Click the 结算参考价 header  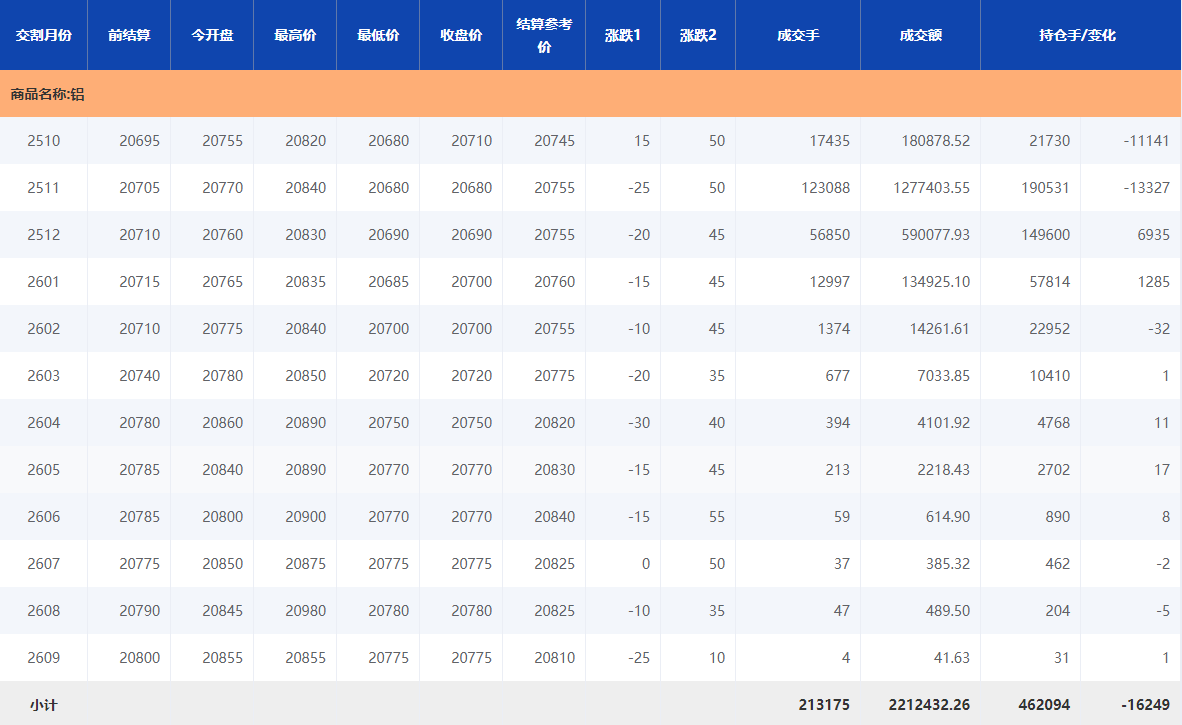(x=544, y=35)
